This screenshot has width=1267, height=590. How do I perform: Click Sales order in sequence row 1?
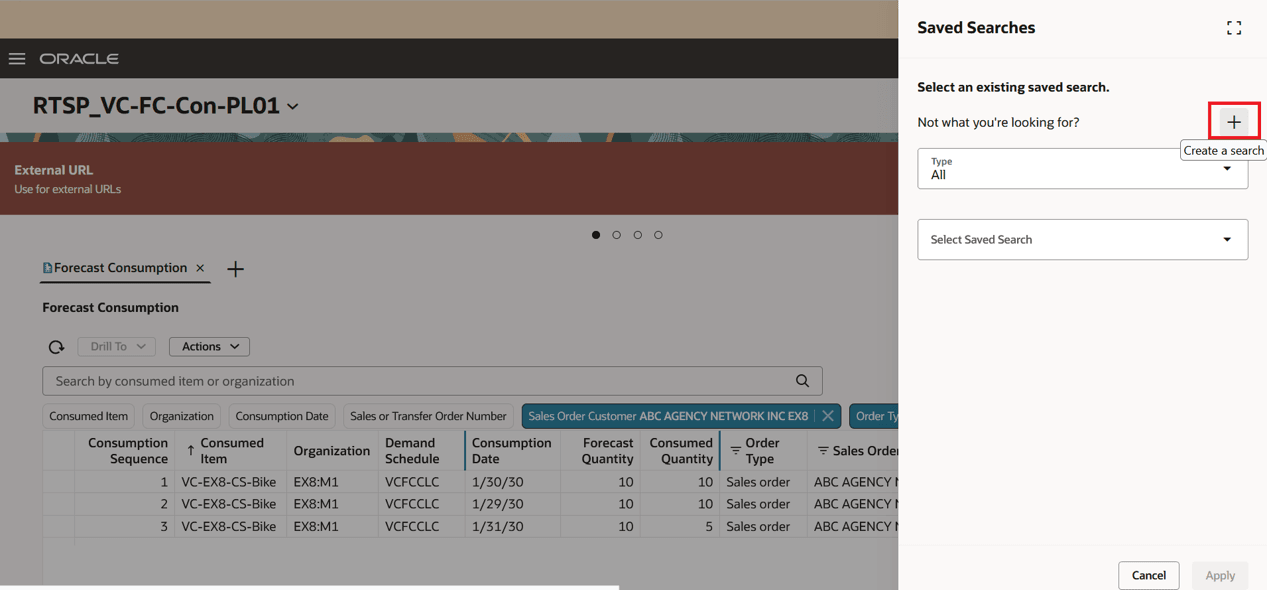click(758, 482)
